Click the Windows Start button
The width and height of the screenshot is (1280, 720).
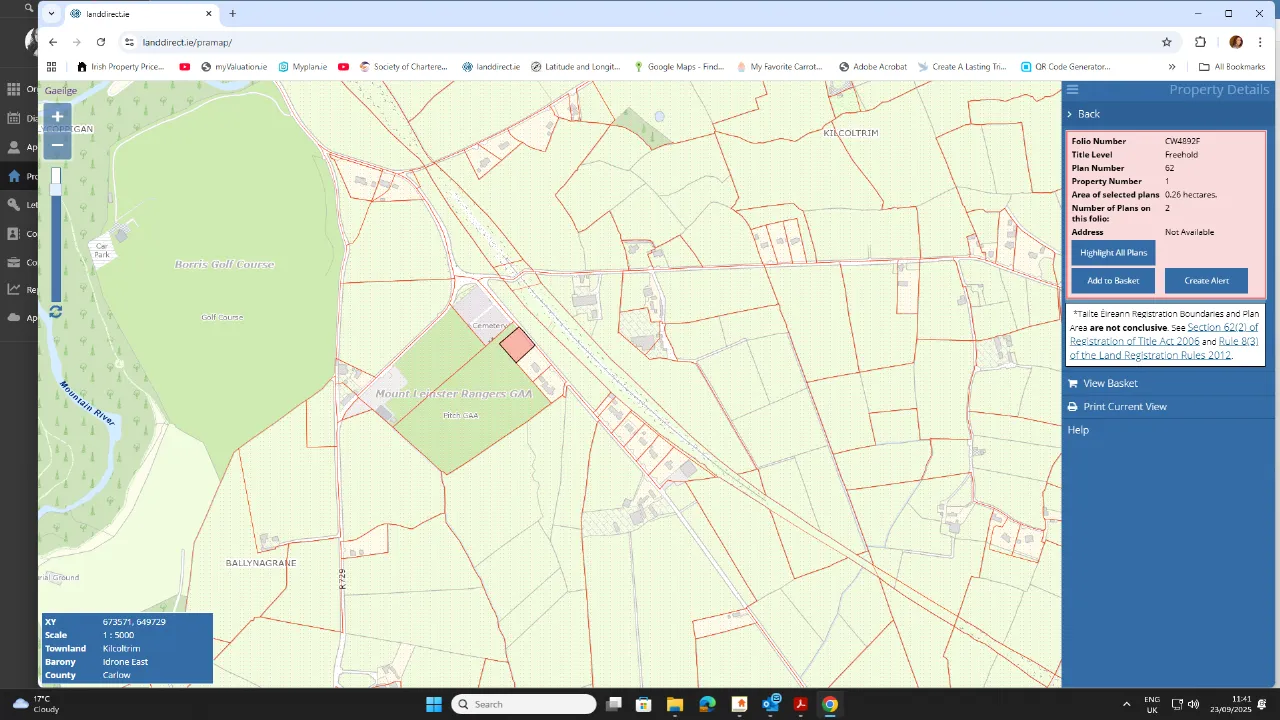pos(433,704)
